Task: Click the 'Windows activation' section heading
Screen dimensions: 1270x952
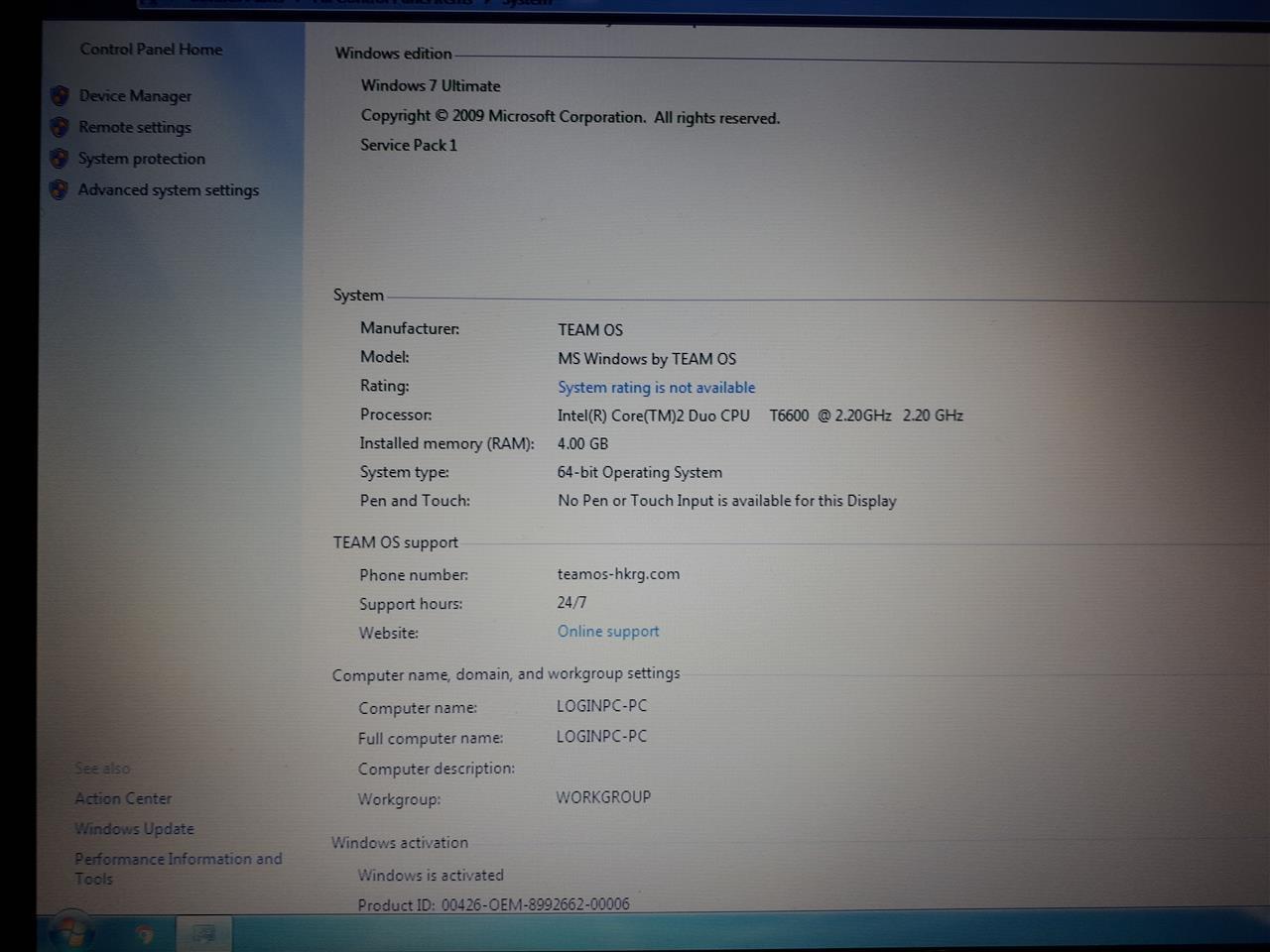Action: tap(400, 843)
